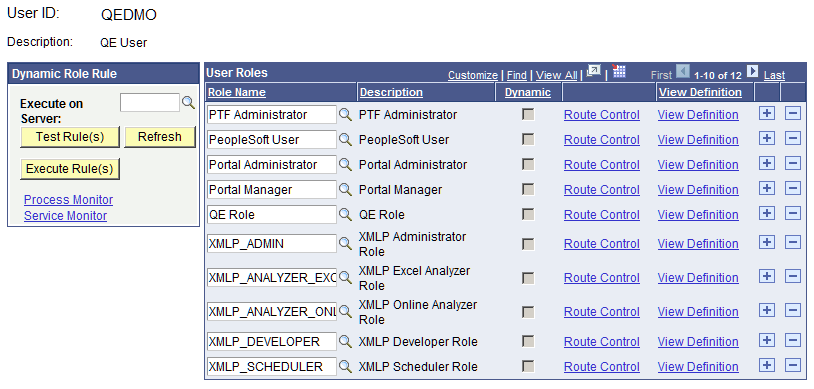Show next rows arrow in User Roles
The height and width of the screenshot is (389, 814).
(x=752, y=72)
